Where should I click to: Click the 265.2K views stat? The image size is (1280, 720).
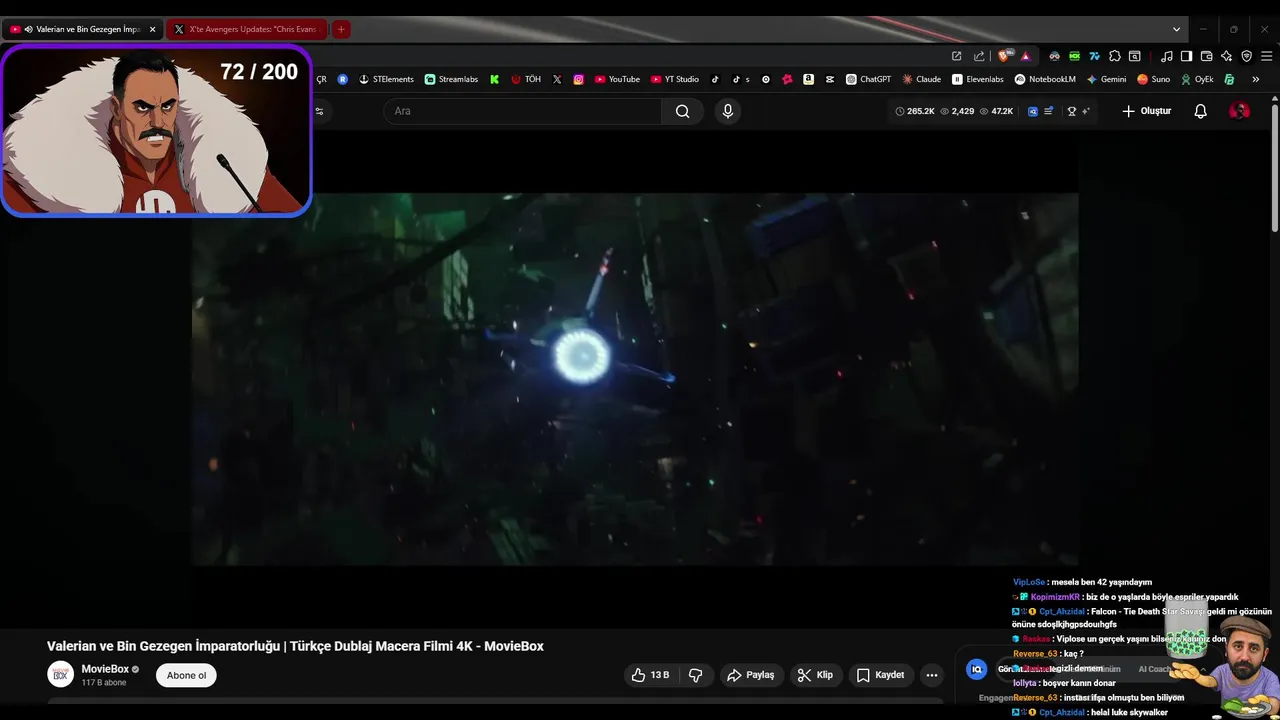tap(914, 111)
